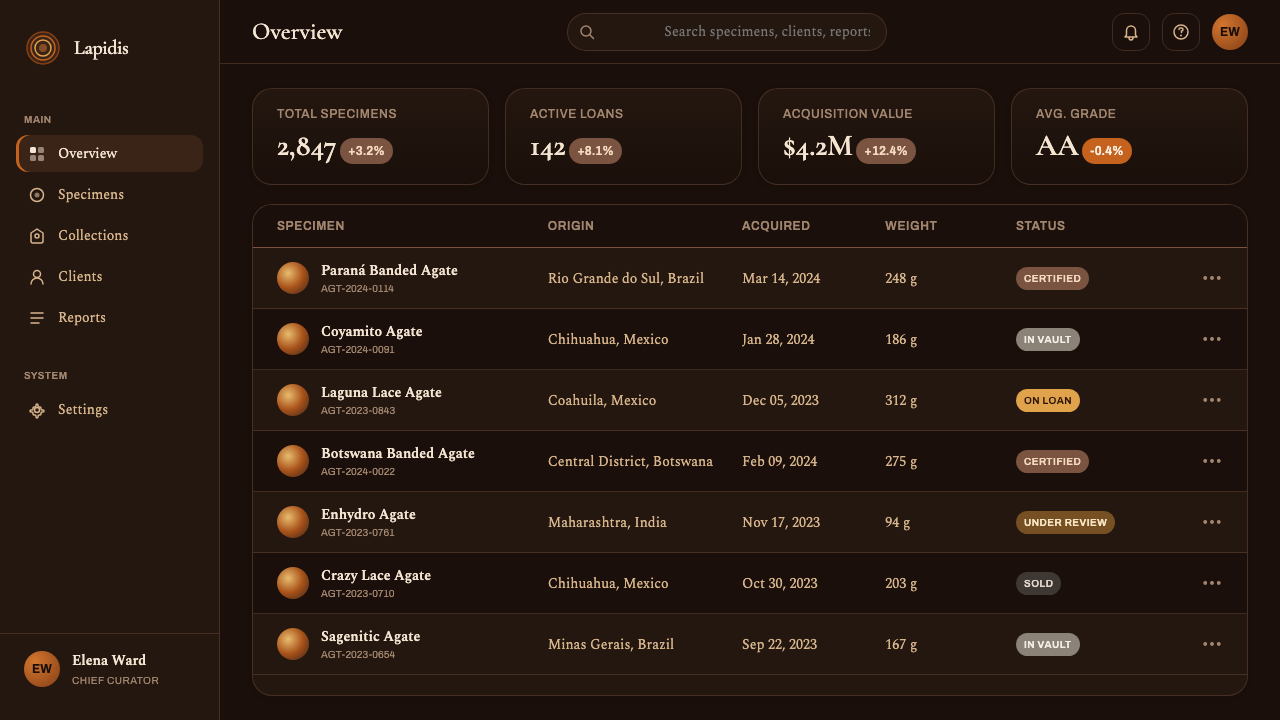The height and width of the screenshot is (720, 1280).
Task: Open more options for Crazy Lace Agate
Action: click(1212, 583)
